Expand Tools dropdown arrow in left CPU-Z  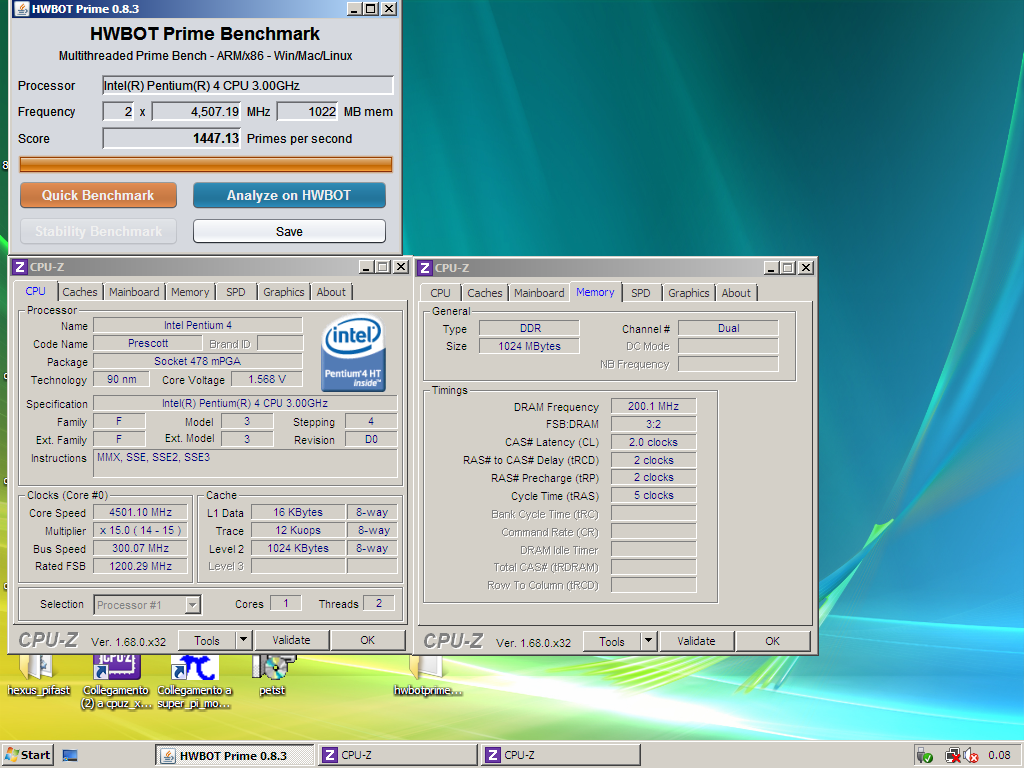click(x=243, y=640)
